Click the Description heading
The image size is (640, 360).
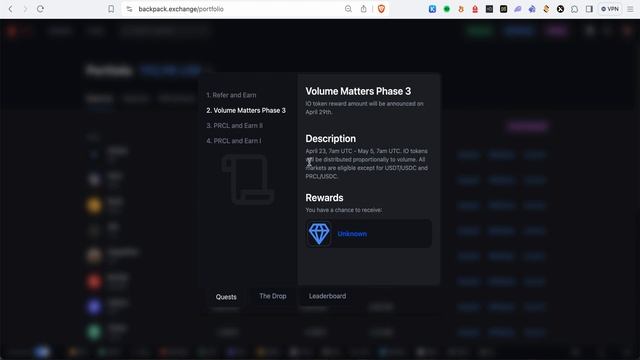pos(330,138)
